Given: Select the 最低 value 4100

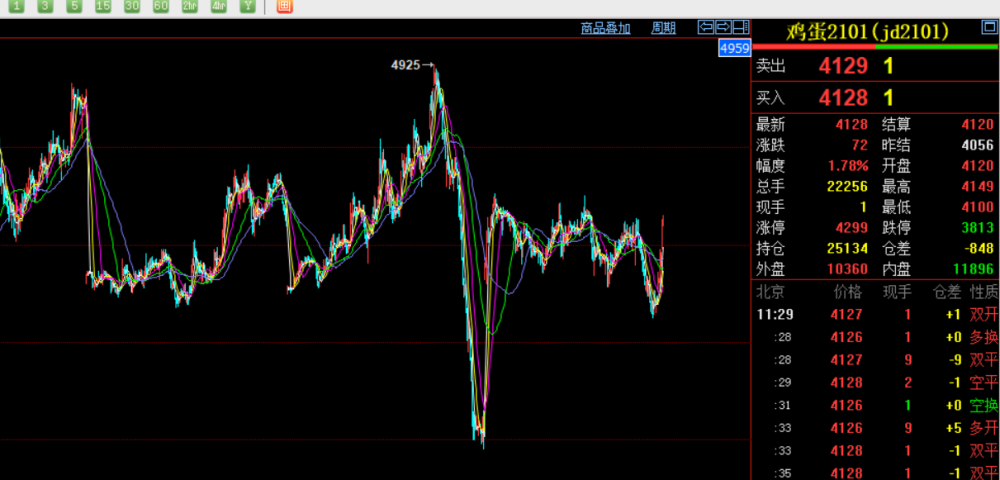Looking at the screenshot, I should 978,207.
